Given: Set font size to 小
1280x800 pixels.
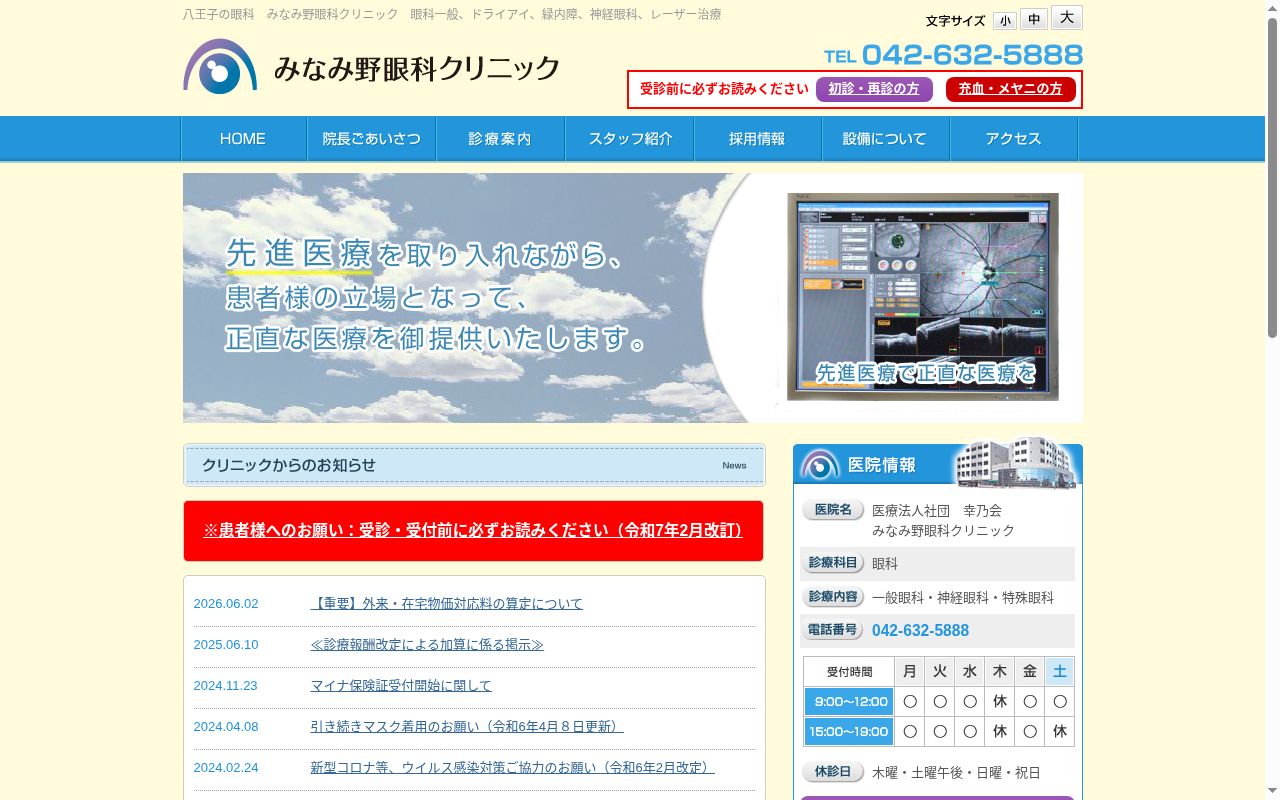Looking at the screenshot, I should [1004, 21].
